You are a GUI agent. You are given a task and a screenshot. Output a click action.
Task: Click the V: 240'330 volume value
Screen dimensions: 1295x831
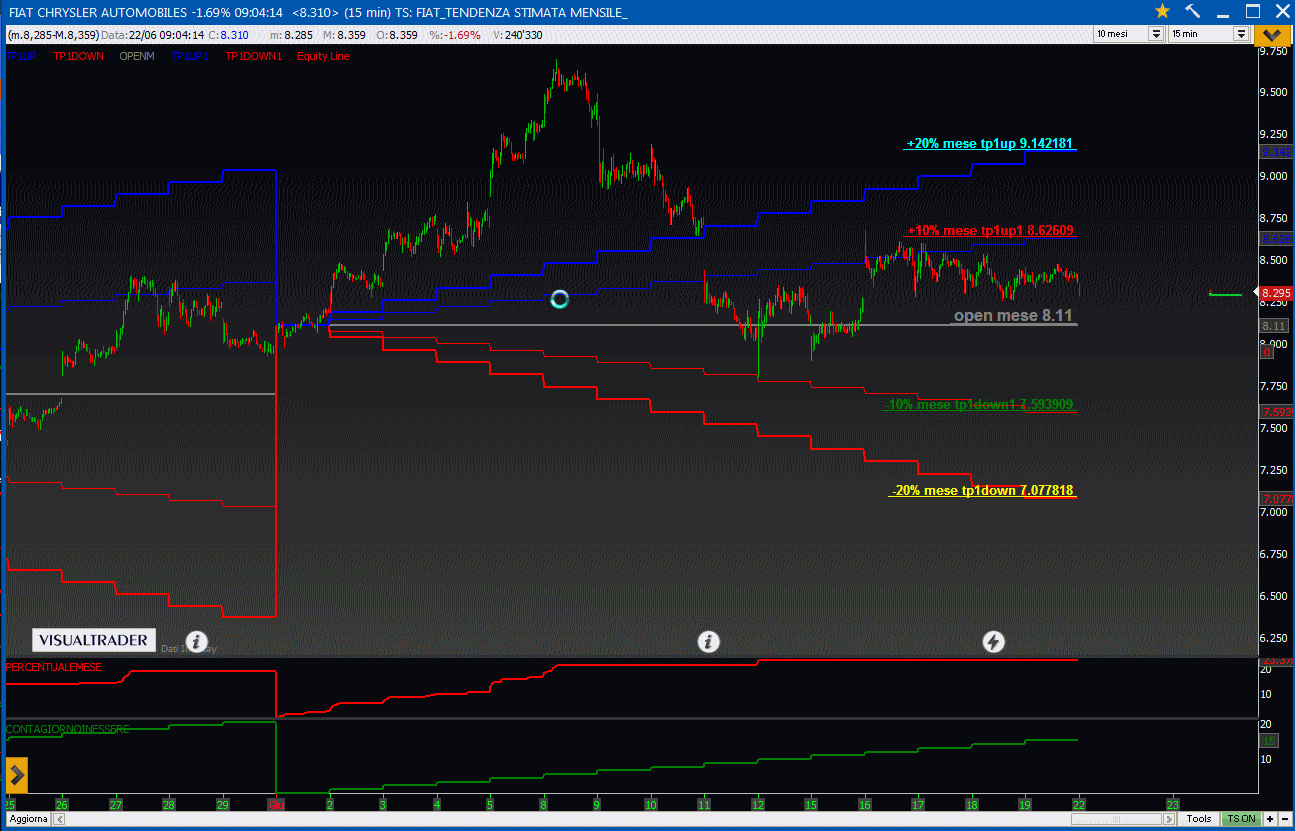pyautogui.click(x=518, y=35)
